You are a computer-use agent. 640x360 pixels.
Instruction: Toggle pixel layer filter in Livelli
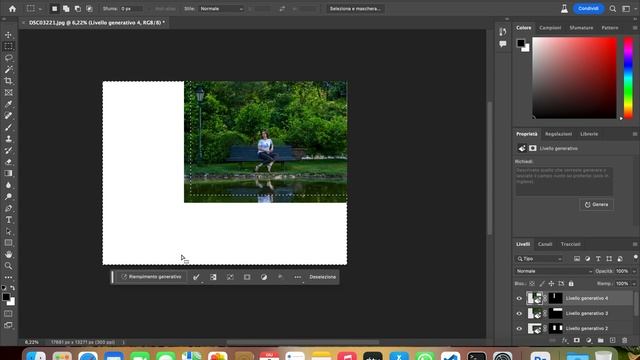pyautogui.click(x=577, y=259)
